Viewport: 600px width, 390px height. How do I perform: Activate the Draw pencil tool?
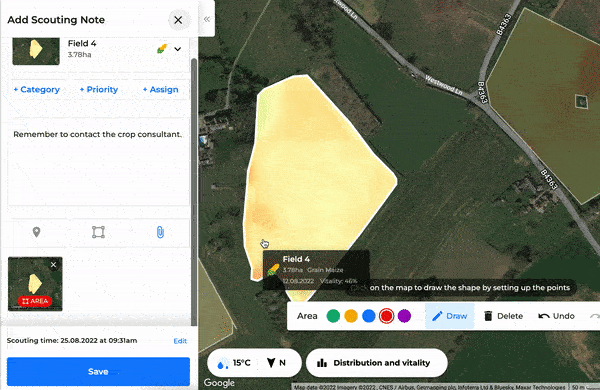450,316
